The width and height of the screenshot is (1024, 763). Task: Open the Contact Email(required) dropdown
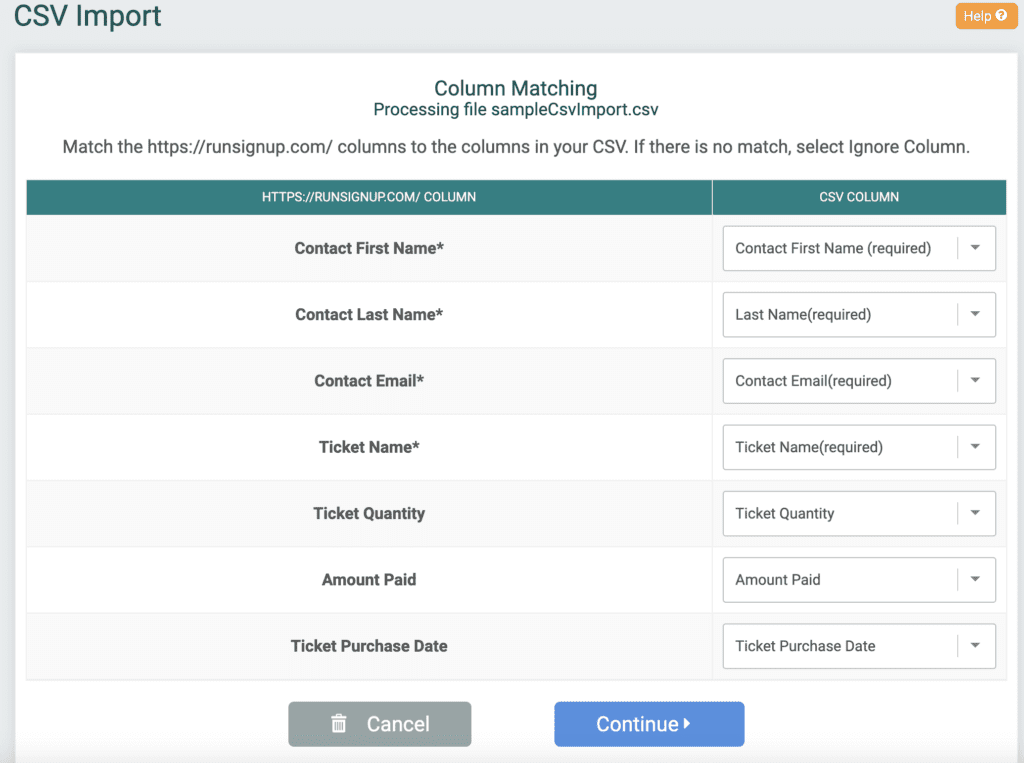[859, 381]
